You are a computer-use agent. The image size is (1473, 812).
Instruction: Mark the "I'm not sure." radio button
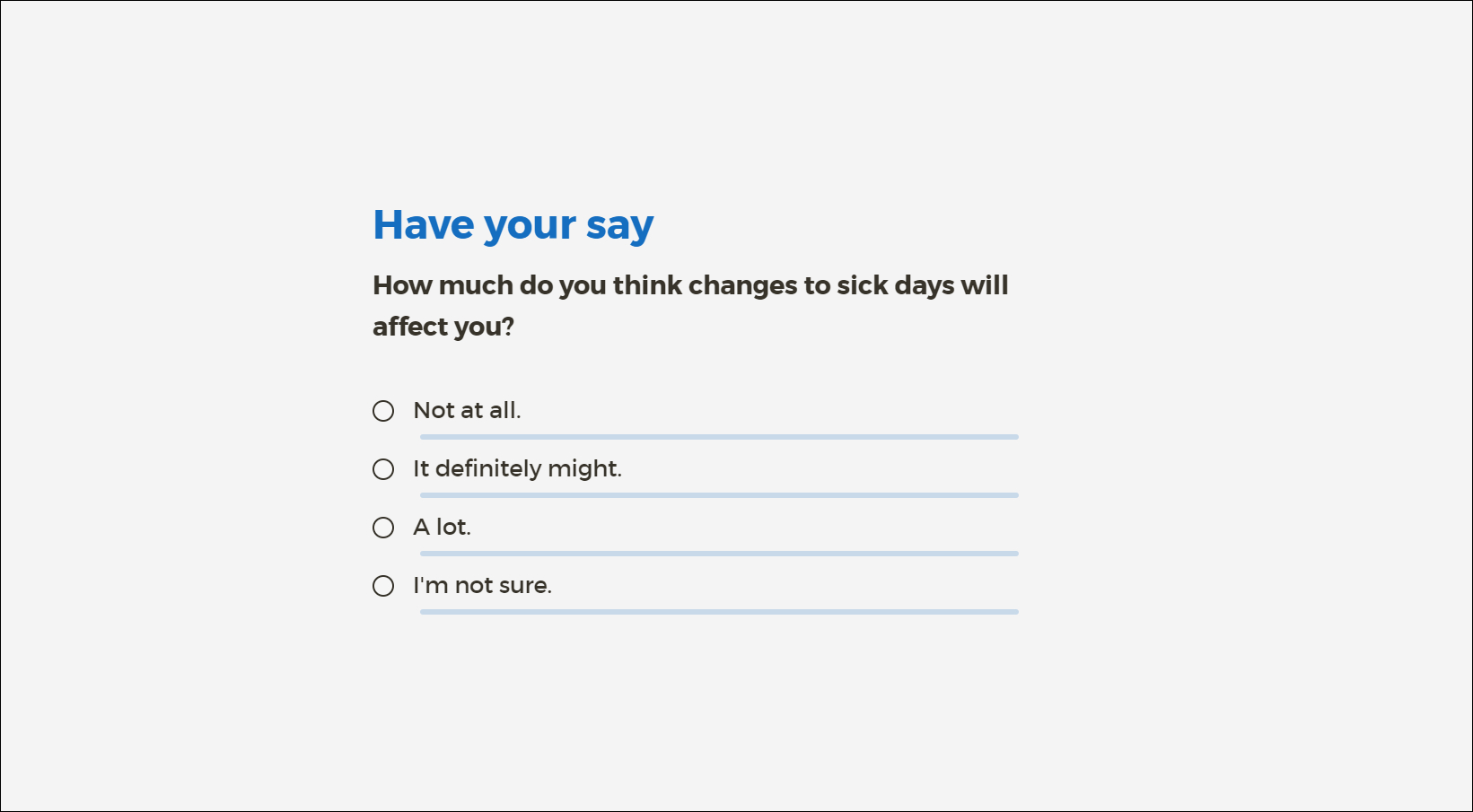click(383, 586)
